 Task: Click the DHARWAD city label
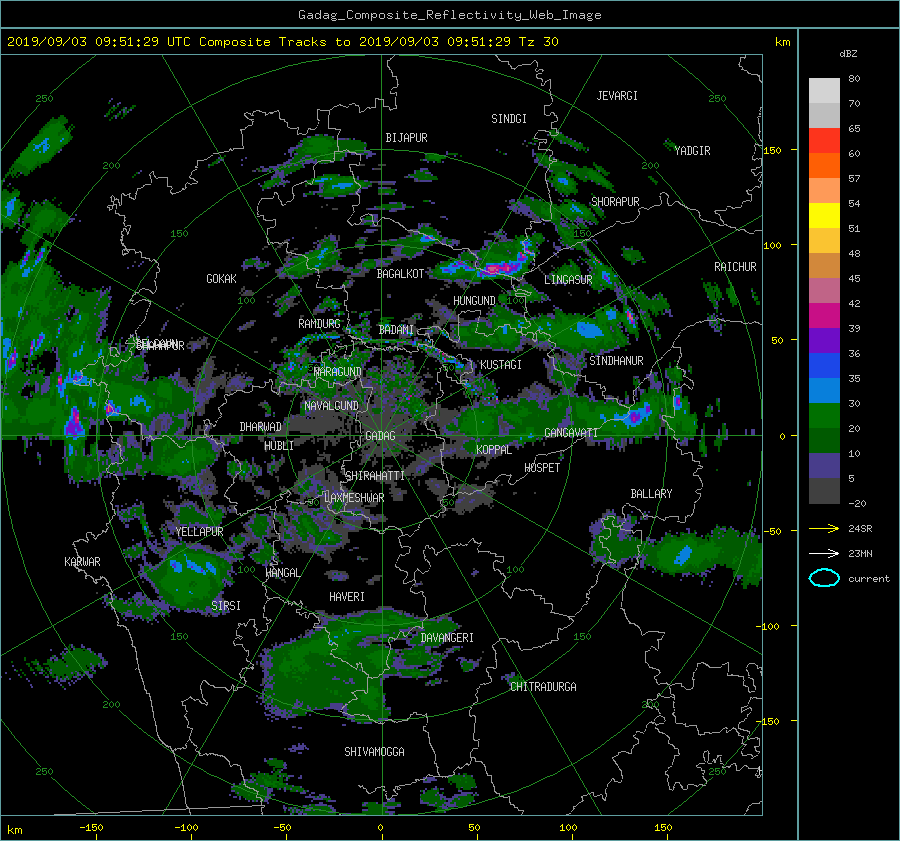coord(261,427)
